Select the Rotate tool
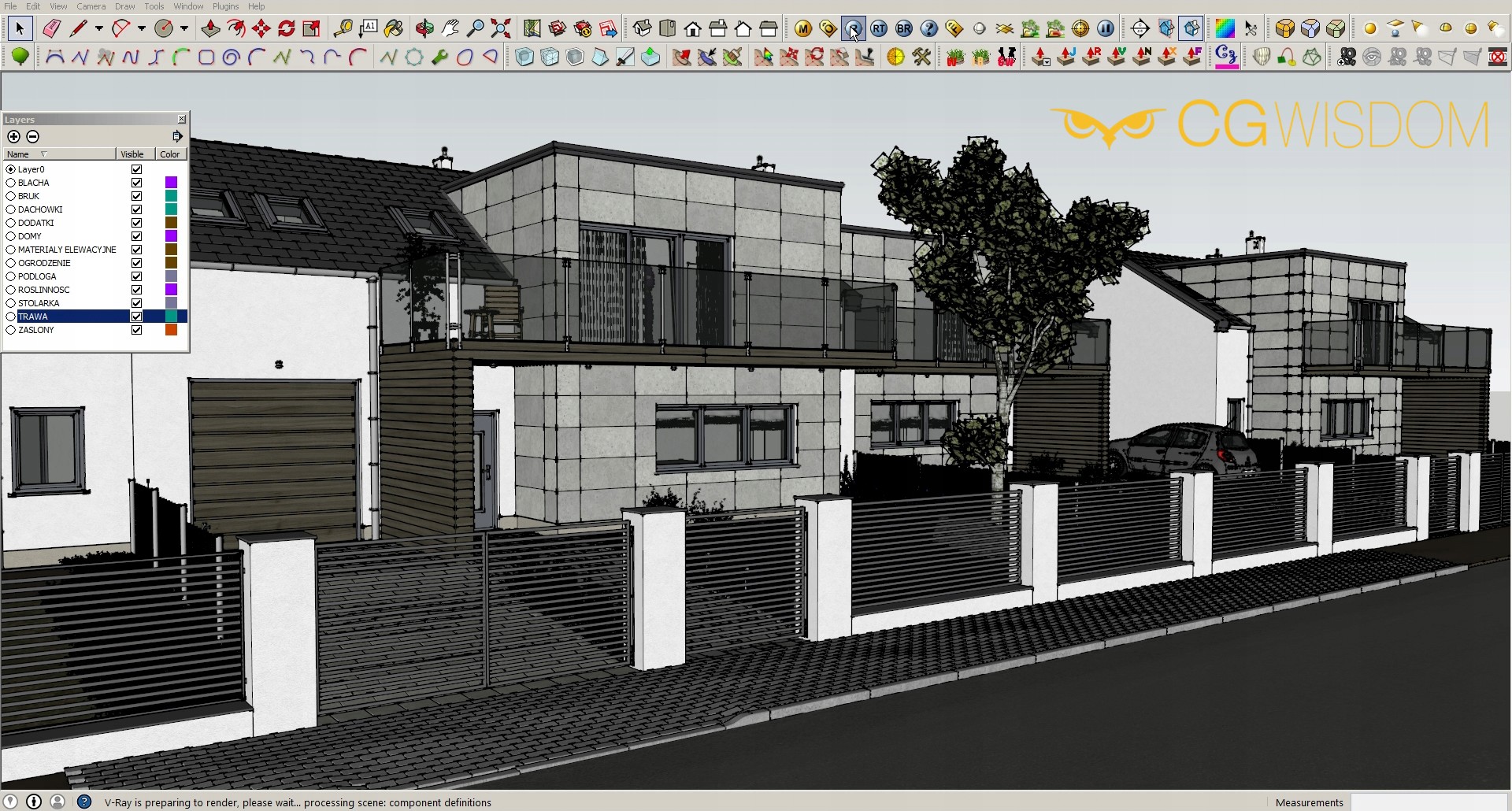 tap(287, 29)
